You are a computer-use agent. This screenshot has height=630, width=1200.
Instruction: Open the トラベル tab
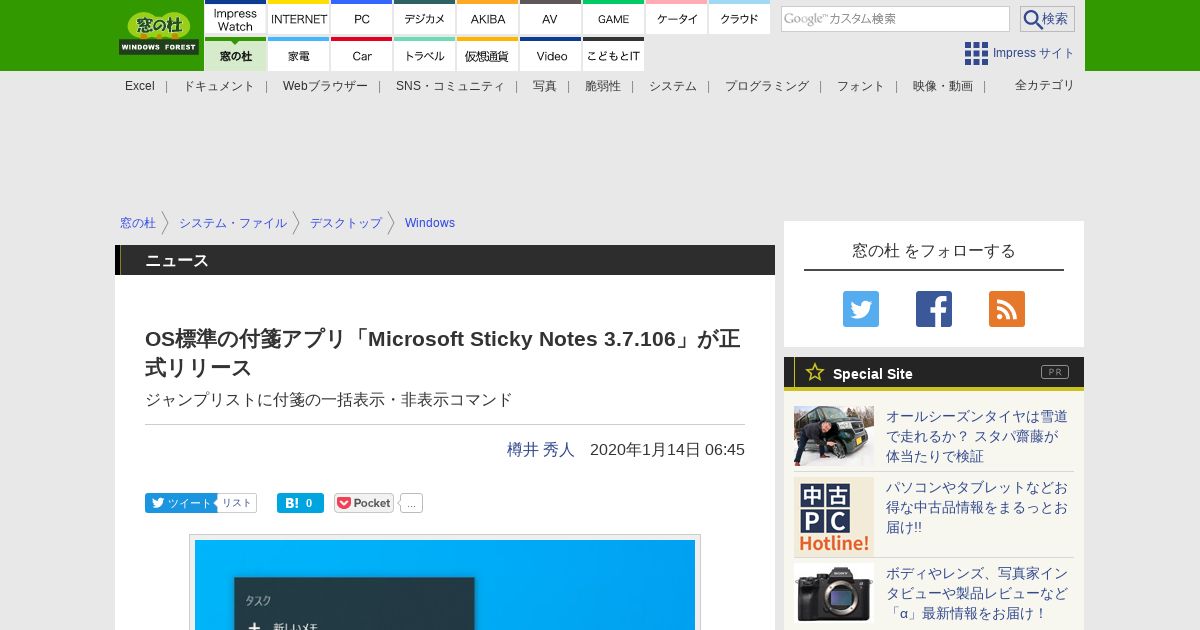[x=425, y=55]
